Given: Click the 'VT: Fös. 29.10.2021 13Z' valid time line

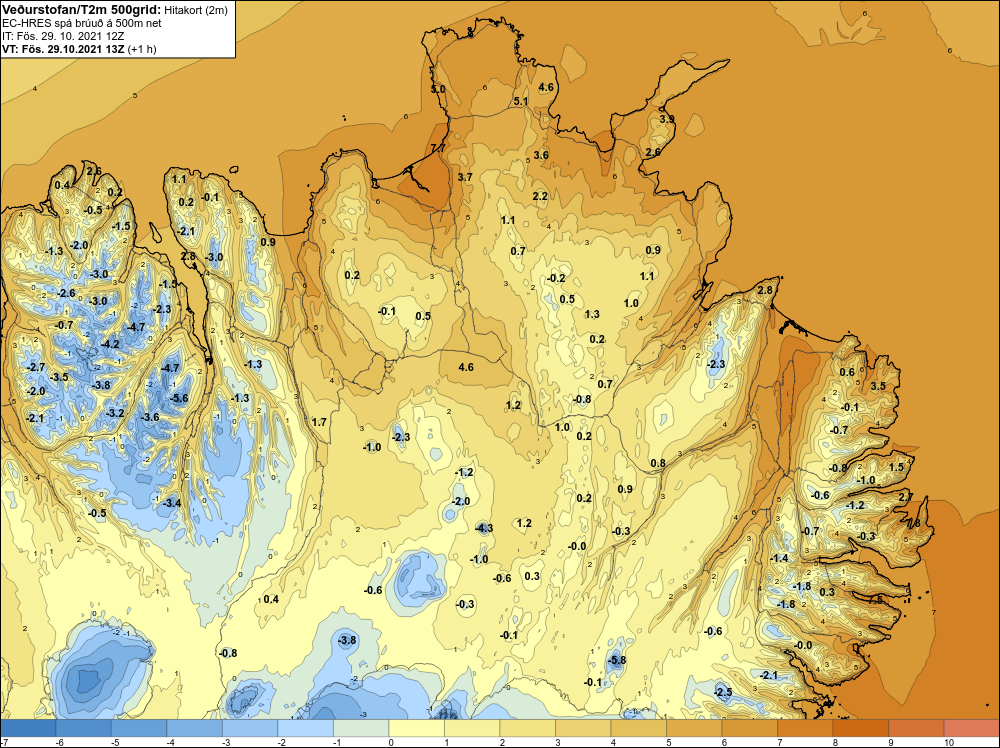Looking at the screenshot, I should [x=63, y=49].
